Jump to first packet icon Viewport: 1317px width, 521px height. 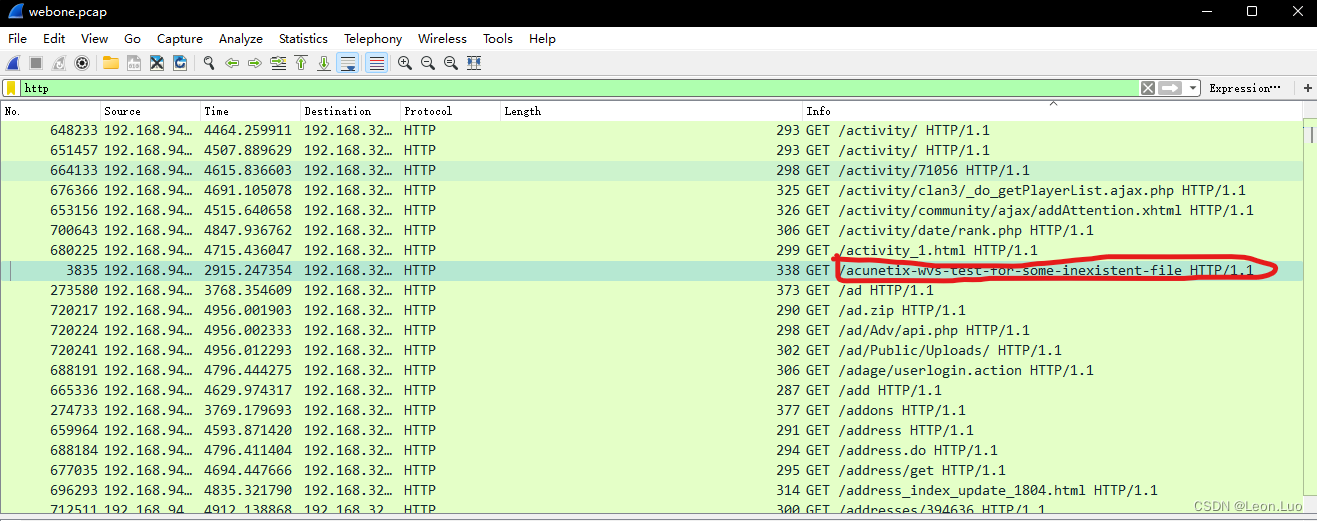301,63
